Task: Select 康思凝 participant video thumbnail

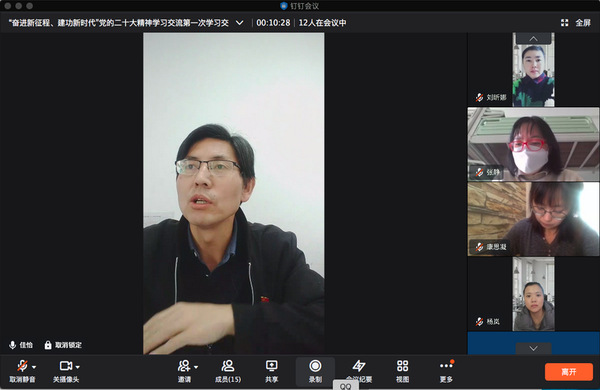Action: coord(533,219)
